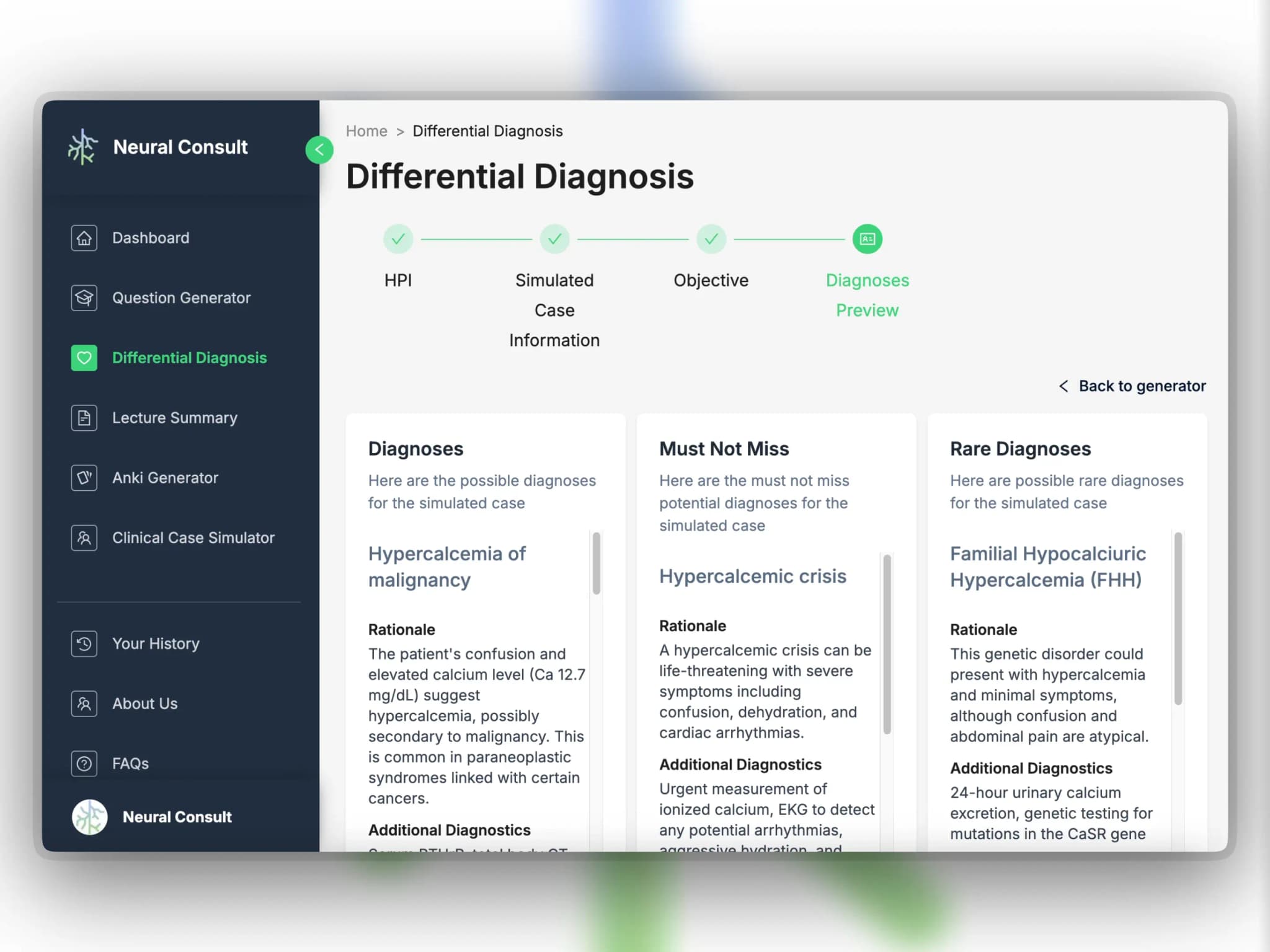
Task: Click the Simulated Case Information step
Action: (553, 238)
